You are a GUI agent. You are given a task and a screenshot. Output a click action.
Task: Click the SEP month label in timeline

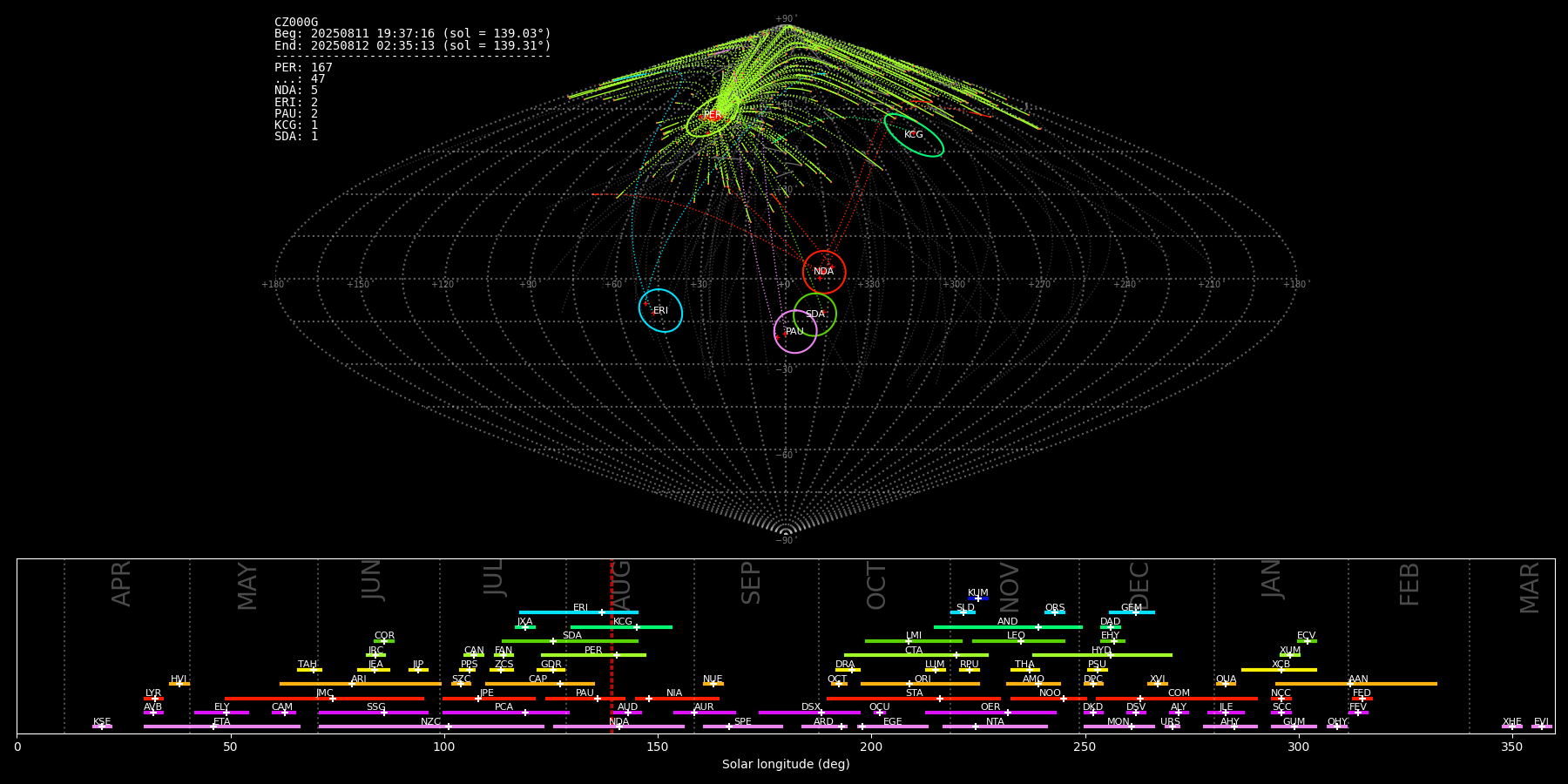(x=751, y=584)
